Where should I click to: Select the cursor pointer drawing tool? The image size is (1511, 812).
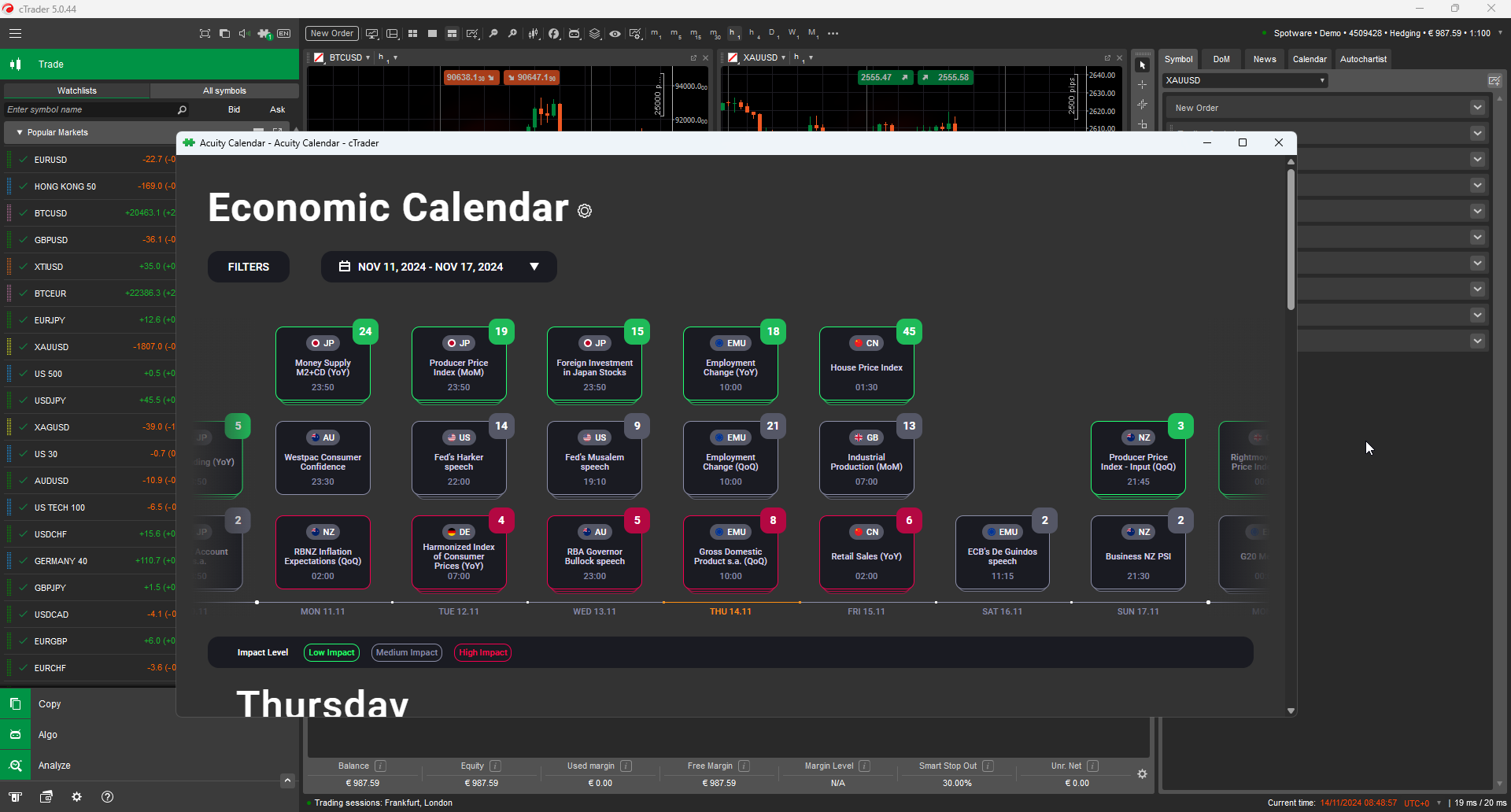(1143, 65)
